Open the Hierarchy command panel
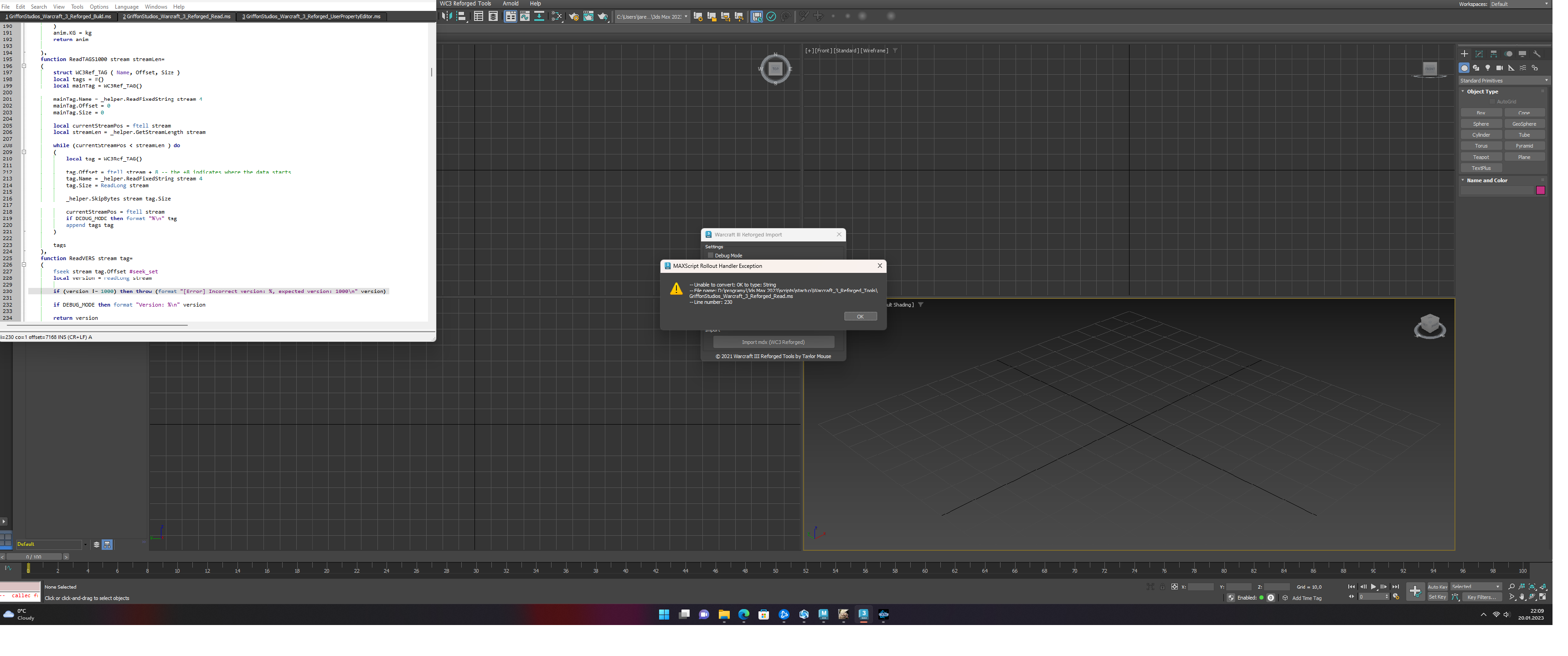1568x656 pixels. (x=1494, y=54)
